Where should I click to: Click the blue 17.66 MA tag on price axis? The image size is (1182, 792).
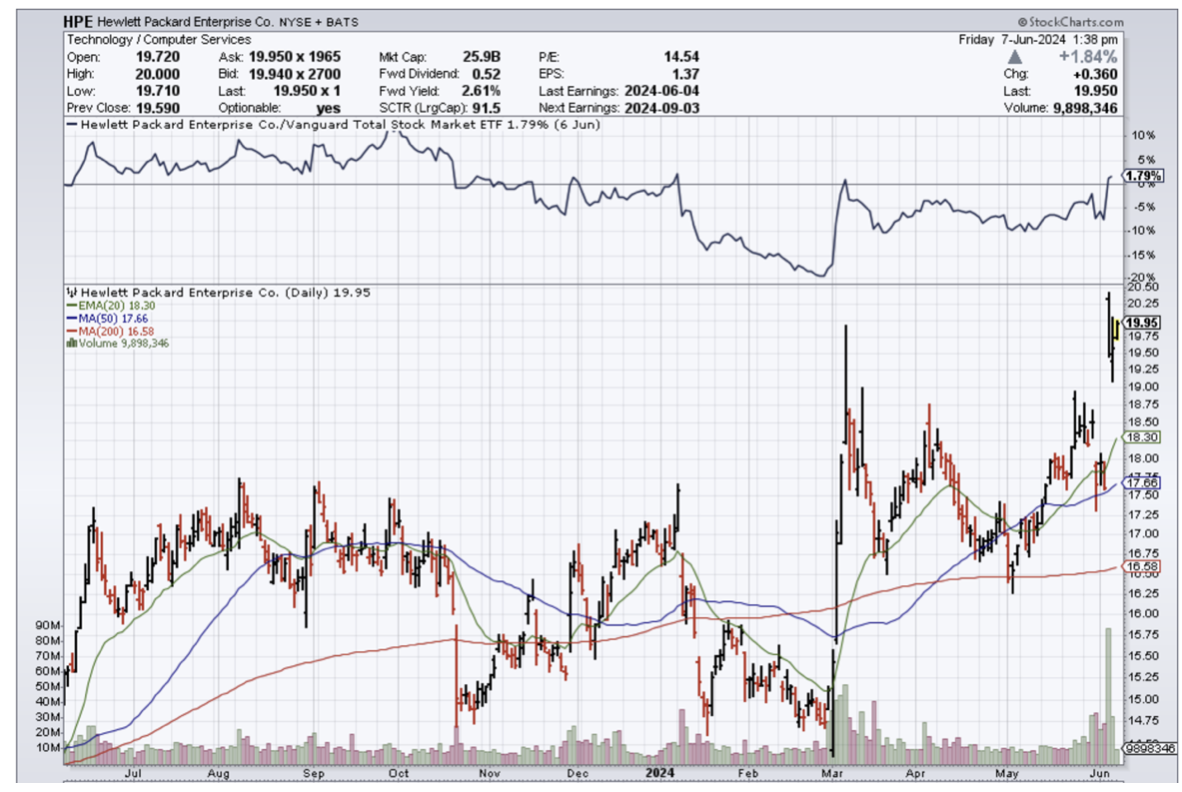tap(1141, 482)
